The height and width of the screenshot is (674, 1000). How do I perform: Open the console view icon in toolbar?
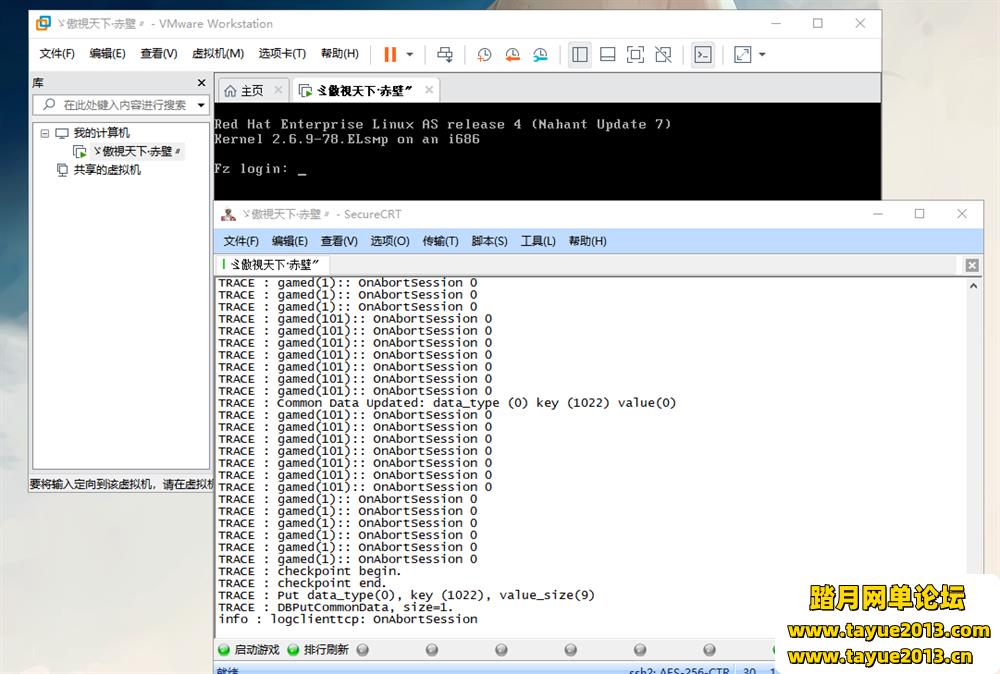703,54
